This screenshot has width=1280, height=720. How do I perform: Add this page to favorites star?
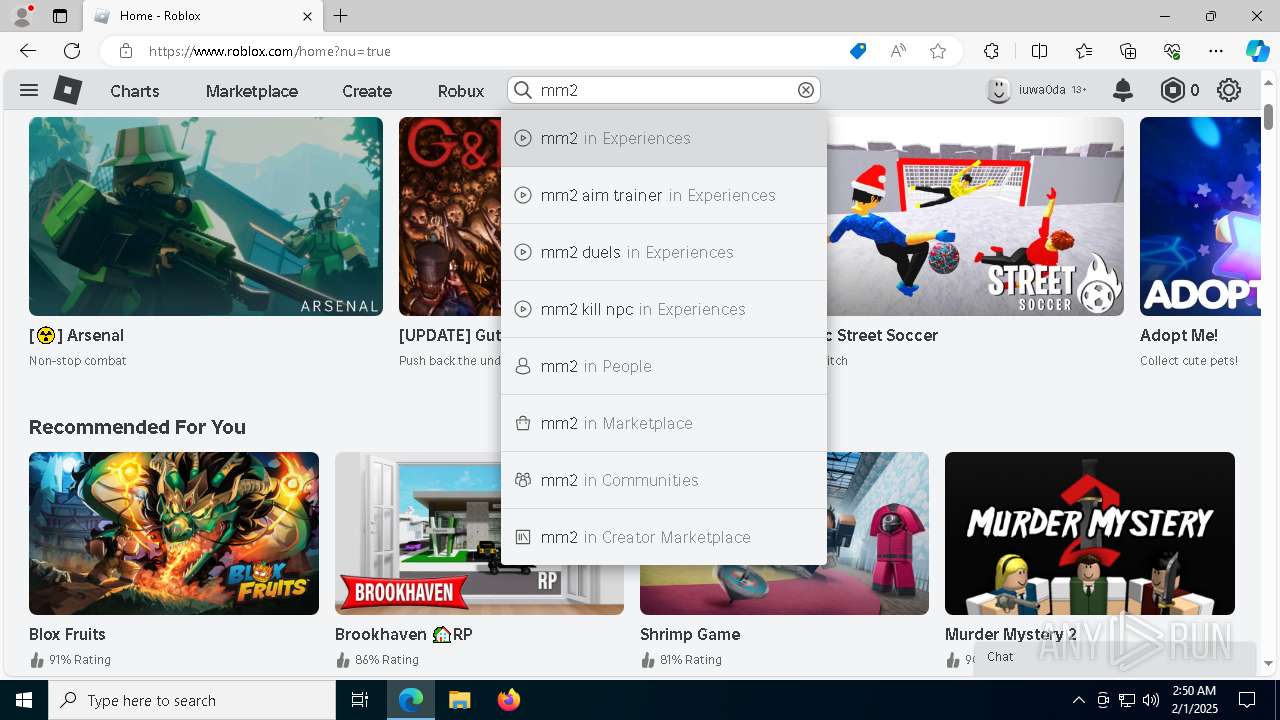(x=938, y=51)
